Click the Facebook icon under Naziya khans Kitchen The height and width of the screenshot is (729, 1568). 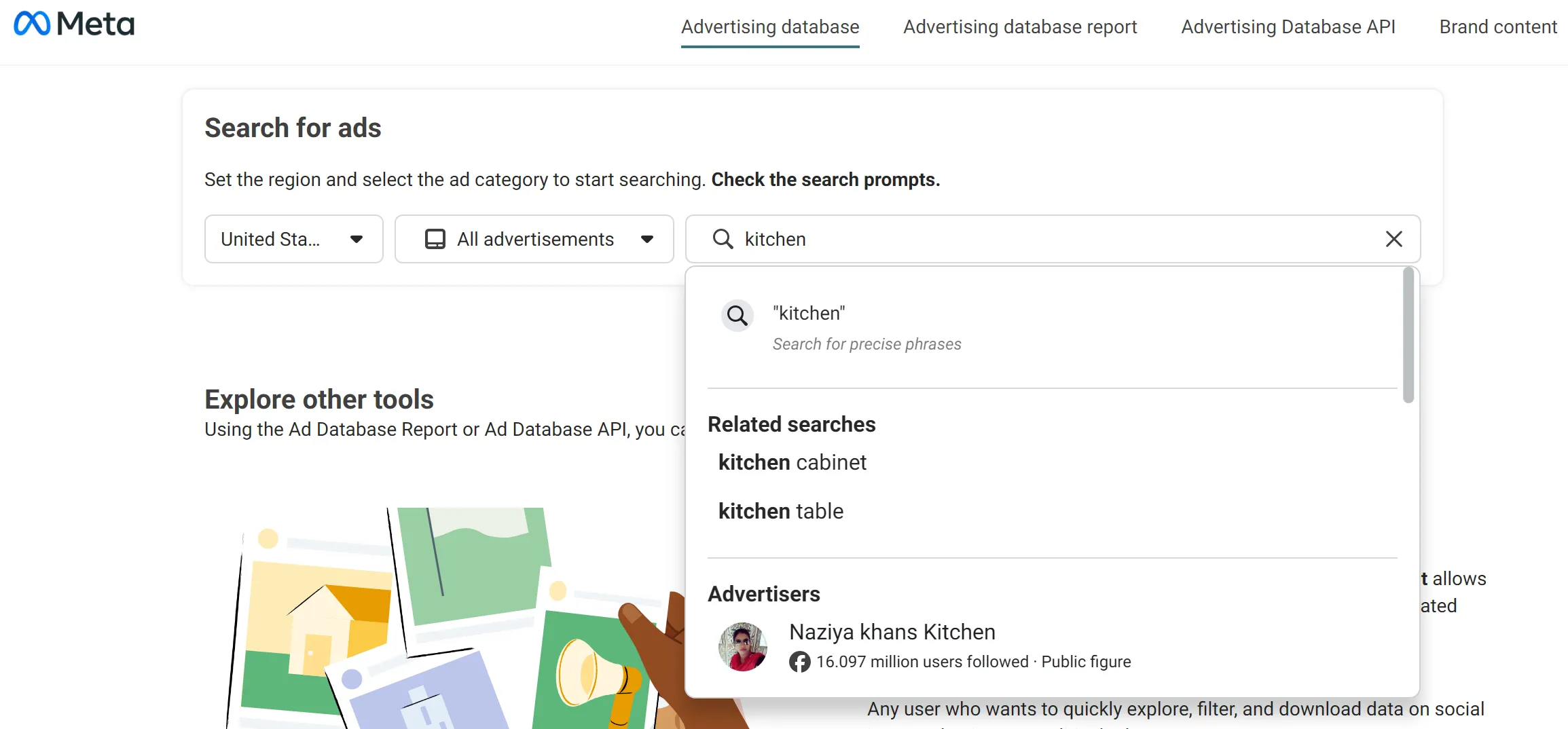pyautogui.click(x=800, y=662)
